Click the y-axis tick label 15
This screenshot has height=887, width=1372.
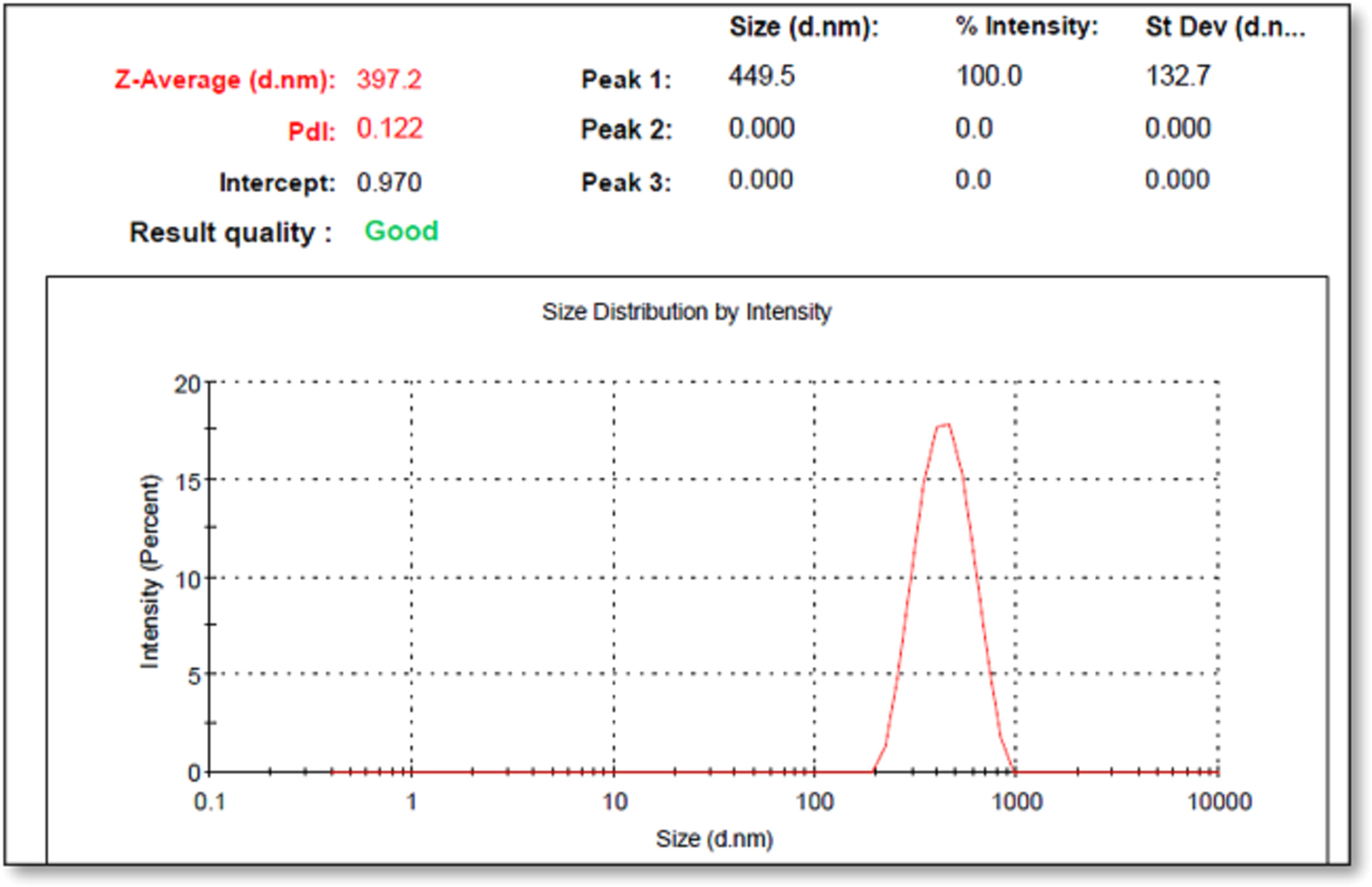click(188, 482)
